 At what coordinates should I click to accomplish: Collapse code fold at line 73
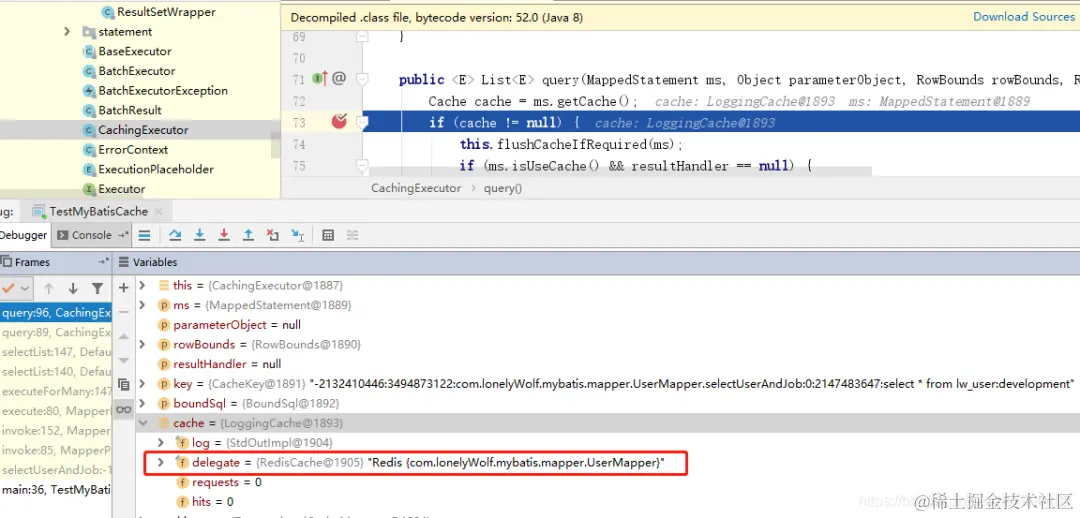(x=362, y=123)
